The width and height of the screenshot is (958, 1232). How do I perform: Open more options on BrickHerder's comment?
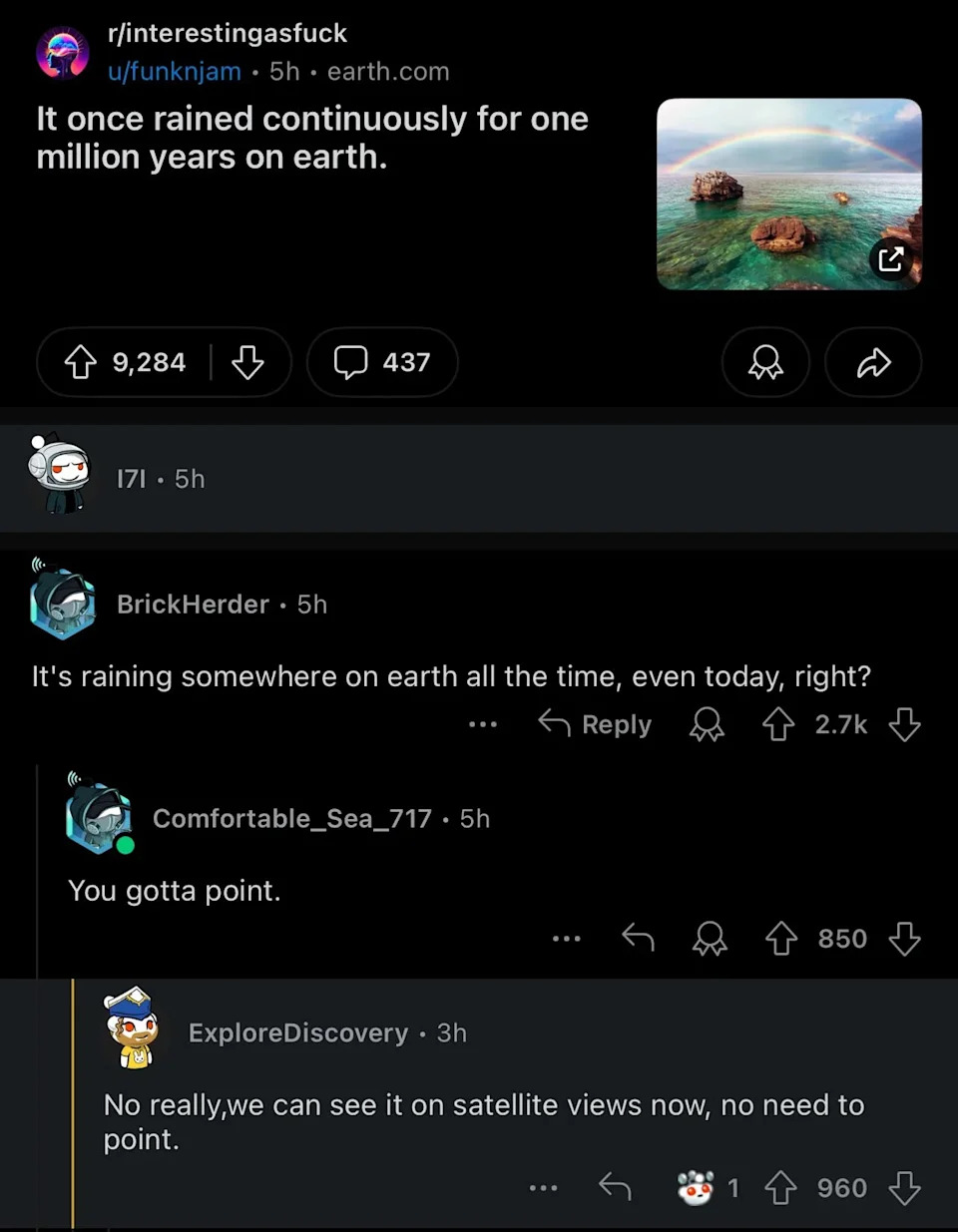click(x=483, y=724)
